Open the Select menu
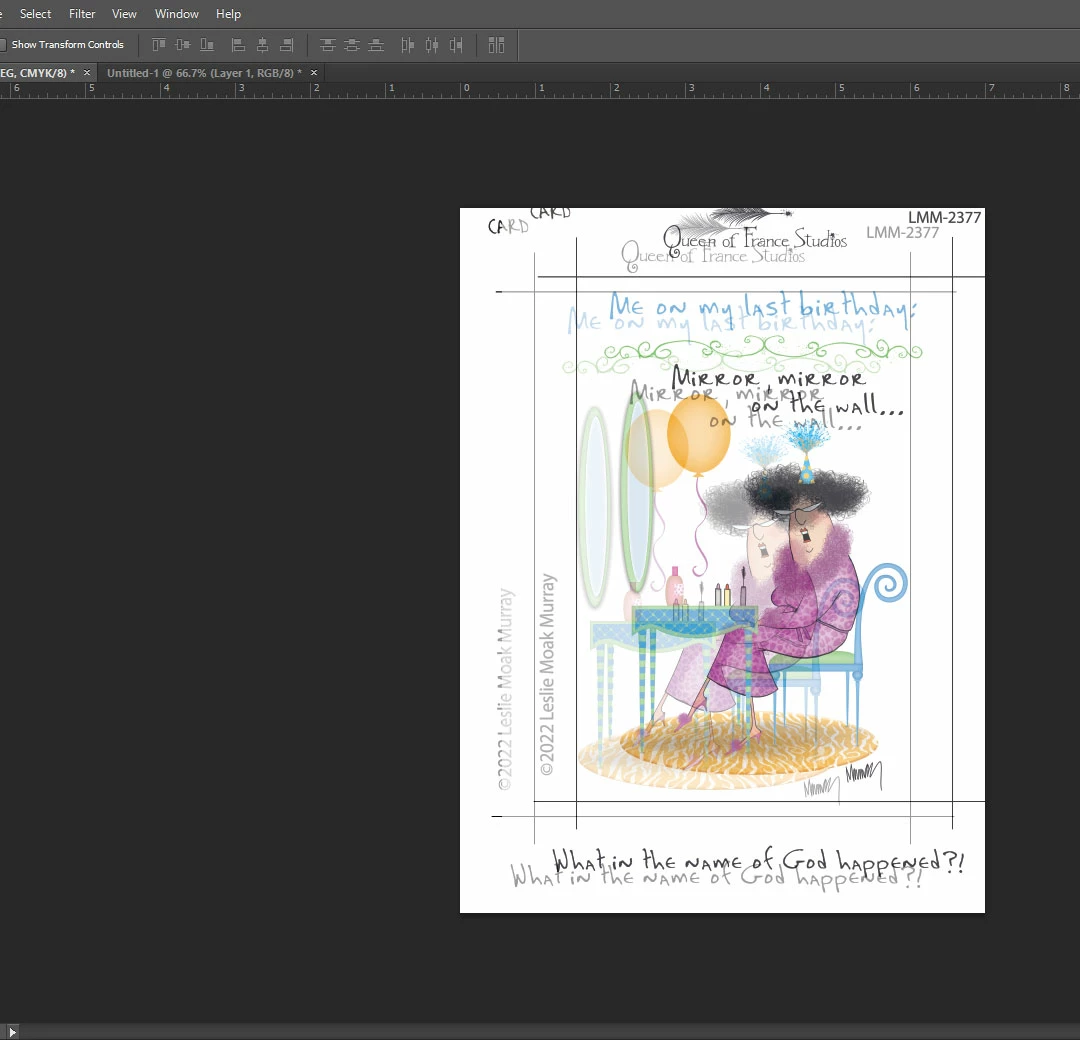This screenshot has width=1080, height=1040. pos(35,14)
